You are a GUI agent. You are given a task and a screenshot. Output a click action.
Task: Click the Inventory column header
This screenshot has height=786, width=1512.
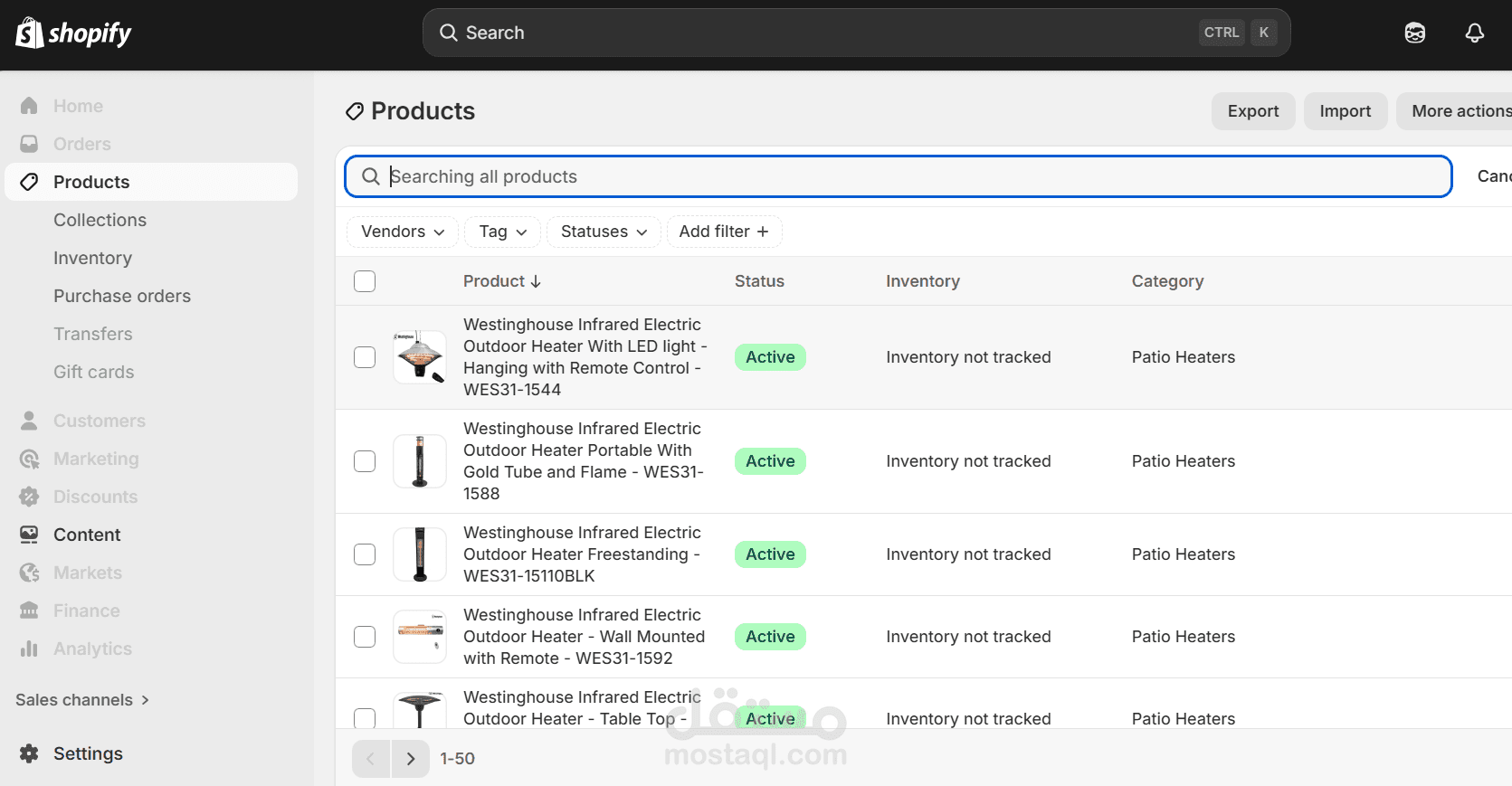[x=923, y=281]
